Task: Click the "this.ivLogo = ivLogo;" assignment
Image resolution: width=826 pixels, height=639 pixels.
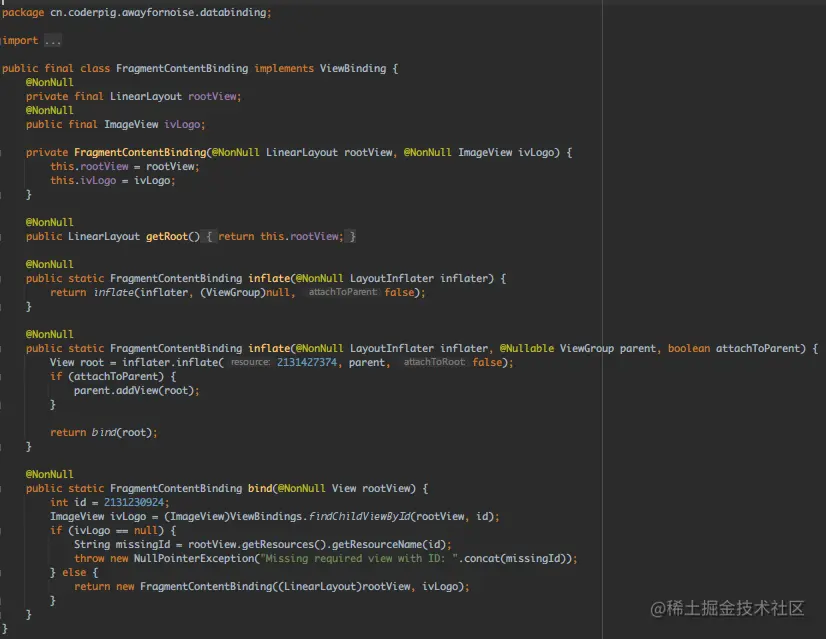Action: (113, 180)
